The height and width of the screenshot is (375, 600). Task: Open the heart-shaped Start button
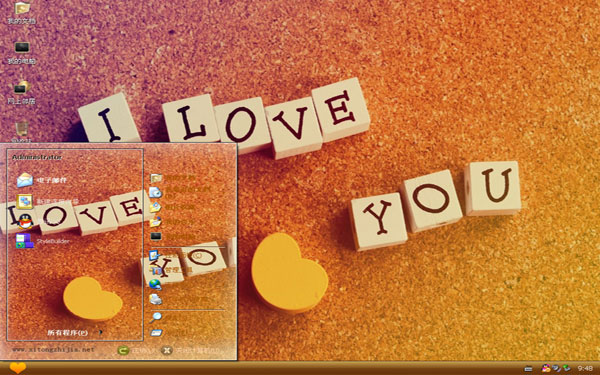click(18, 368)
